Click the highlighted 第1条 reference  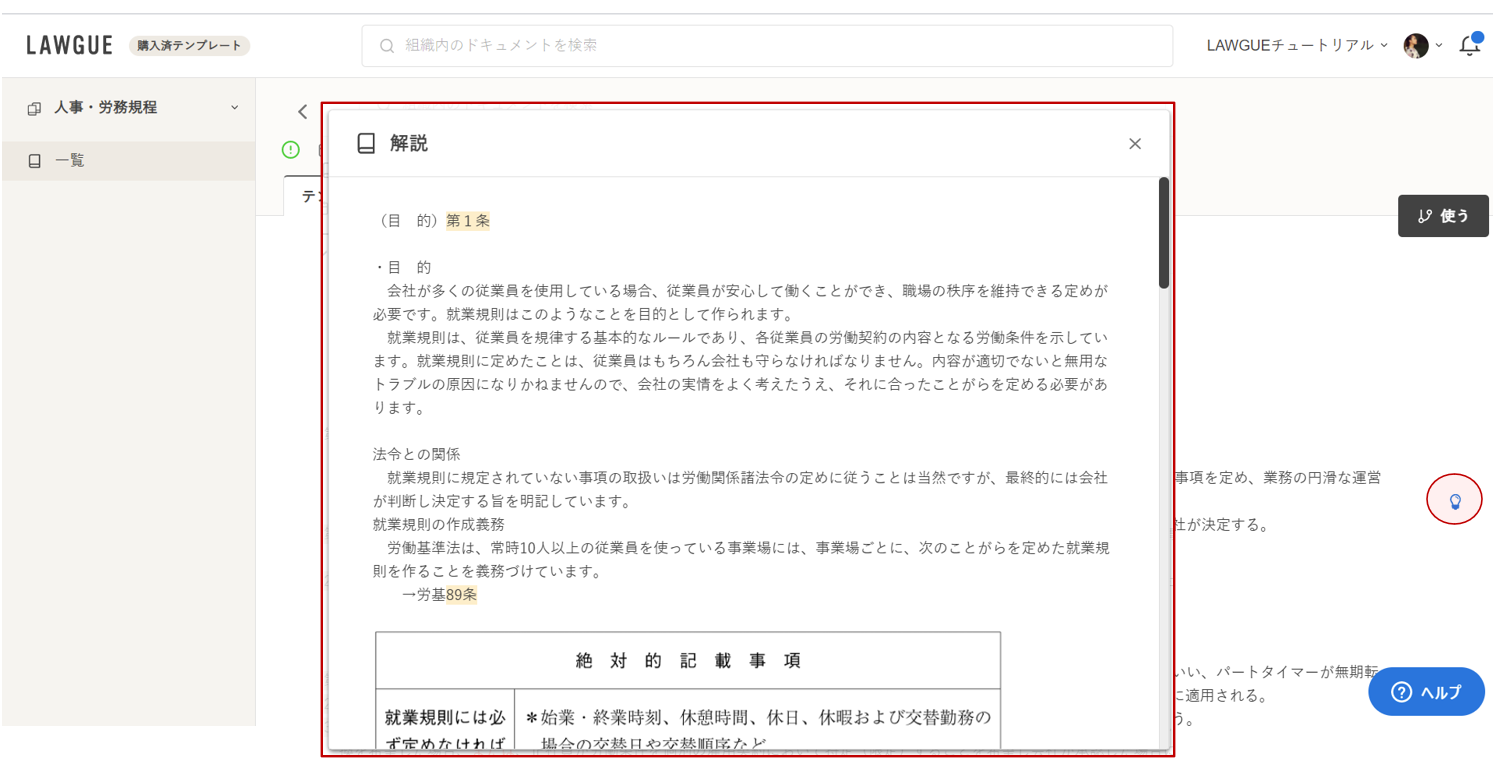click(467, 221)
